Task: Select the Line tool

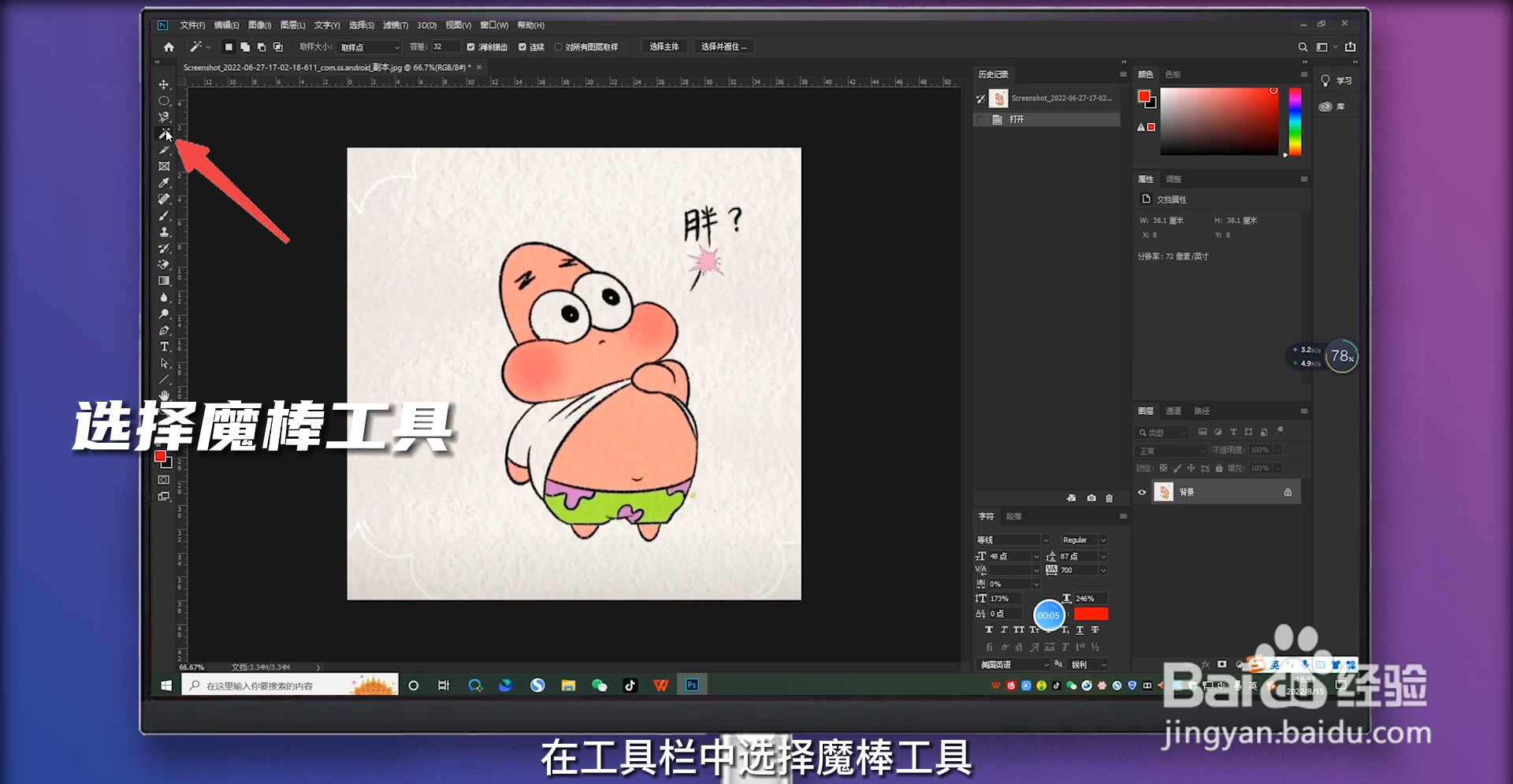Action: tap(164, 380)
